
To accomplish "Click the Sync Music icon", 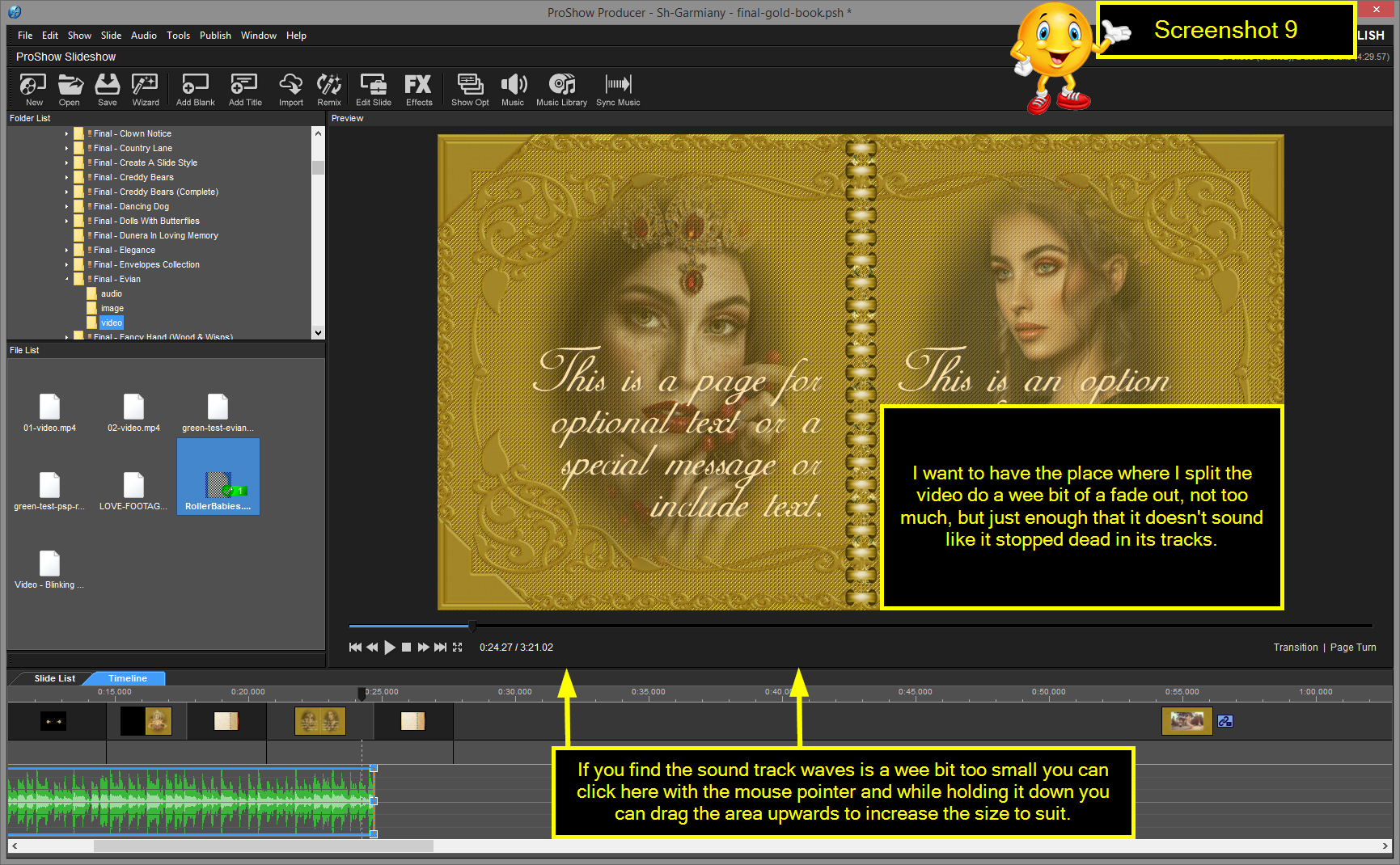I will pyautogui.click(x=618, y=89).
